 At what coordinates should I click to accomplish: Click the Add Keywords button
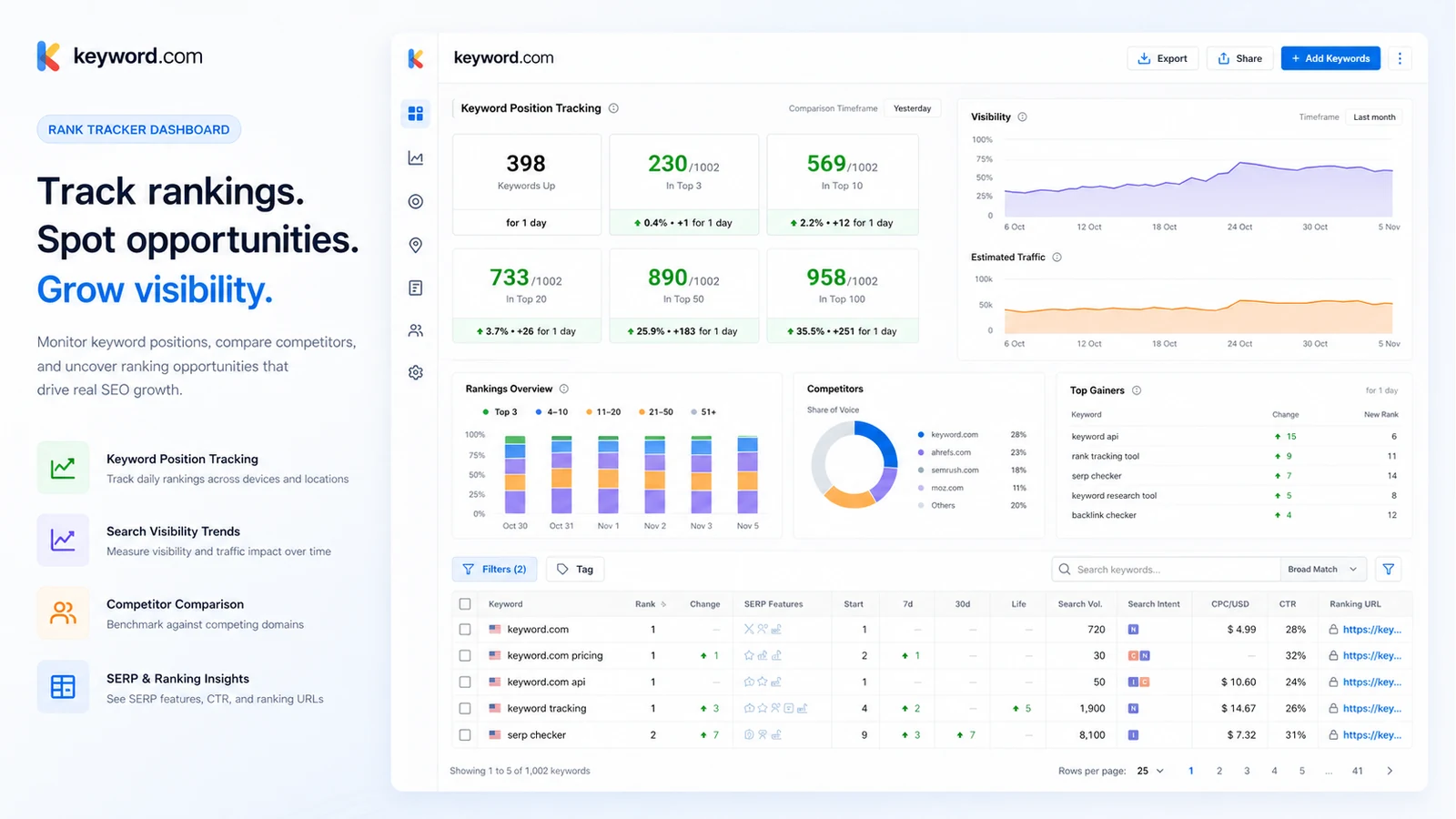click(1330, 58)
